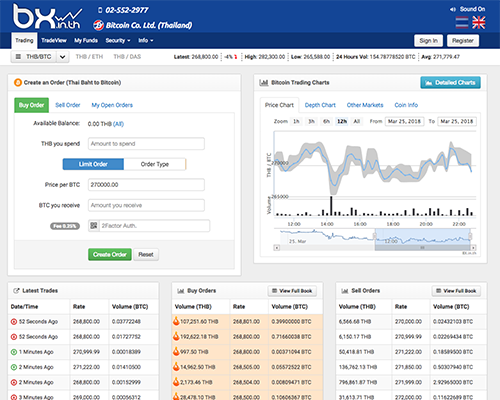Click the flame icon for 14,962.50 THB order
500x400 pixels.
(176, 366)
